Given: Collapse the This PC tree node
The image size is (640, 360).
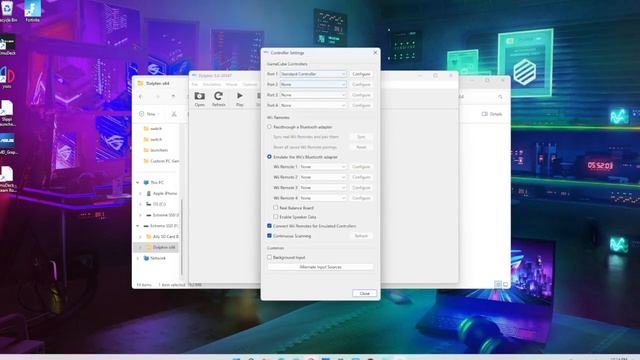Looking at the screenshot, I should pyautogui.click(x=138, y=183).
